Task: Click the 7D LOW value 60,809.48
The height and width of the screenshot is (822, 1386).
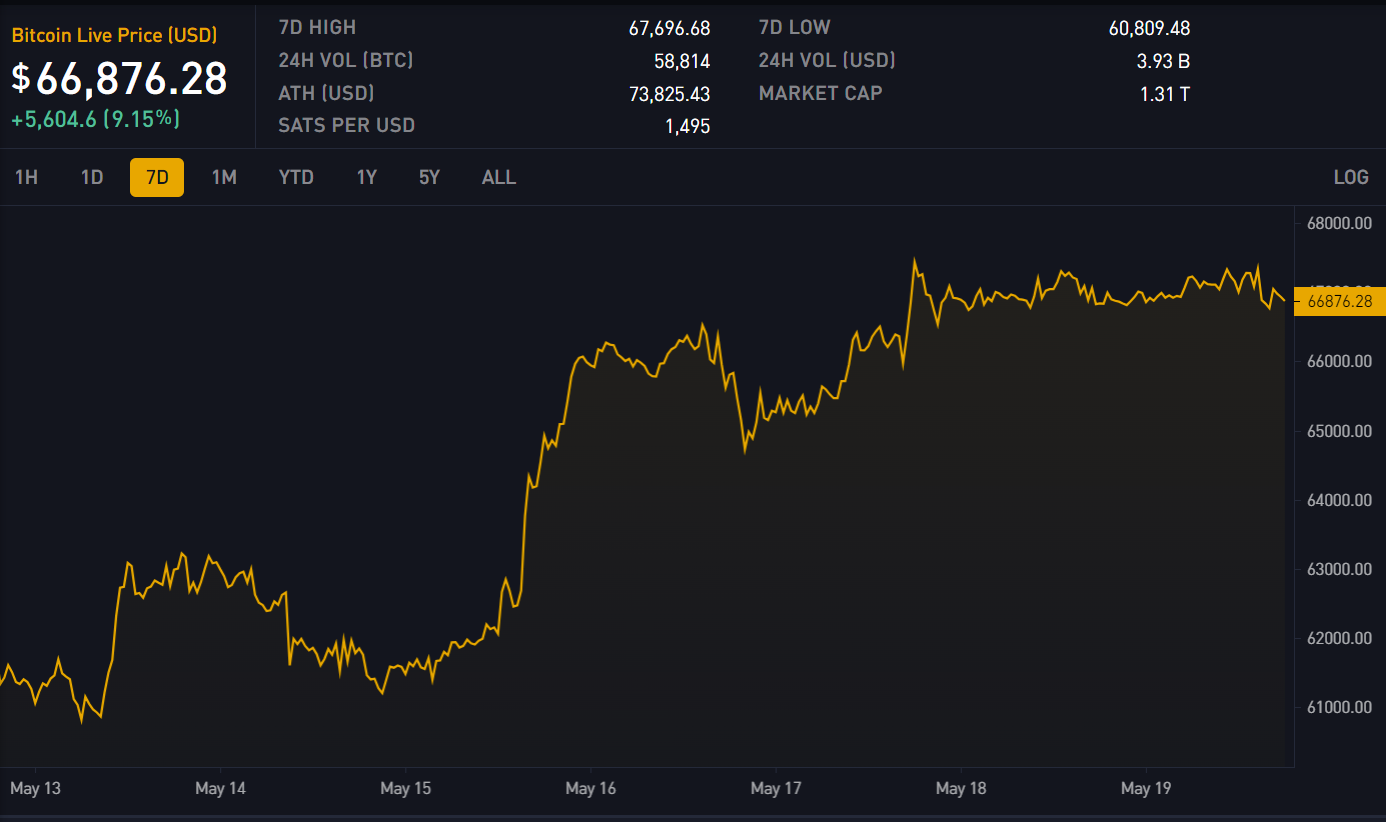Action: pos(1149,28)
